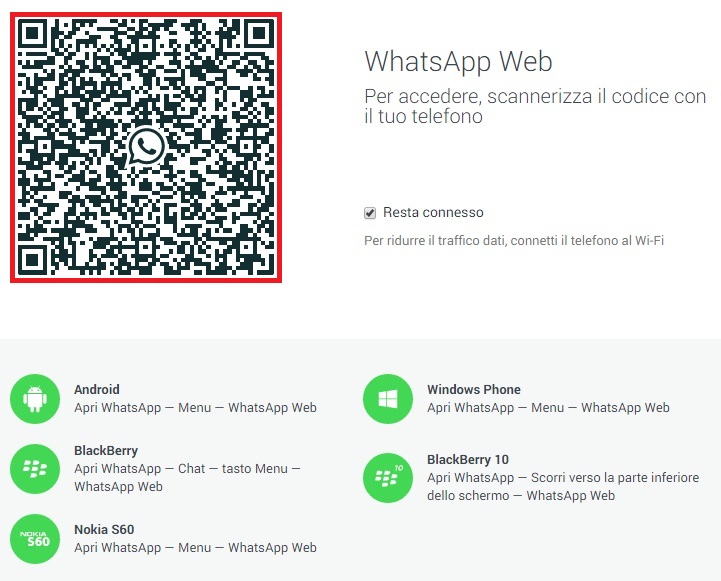Click the BlackBerry 10 logo icon

tap(388, 478)
